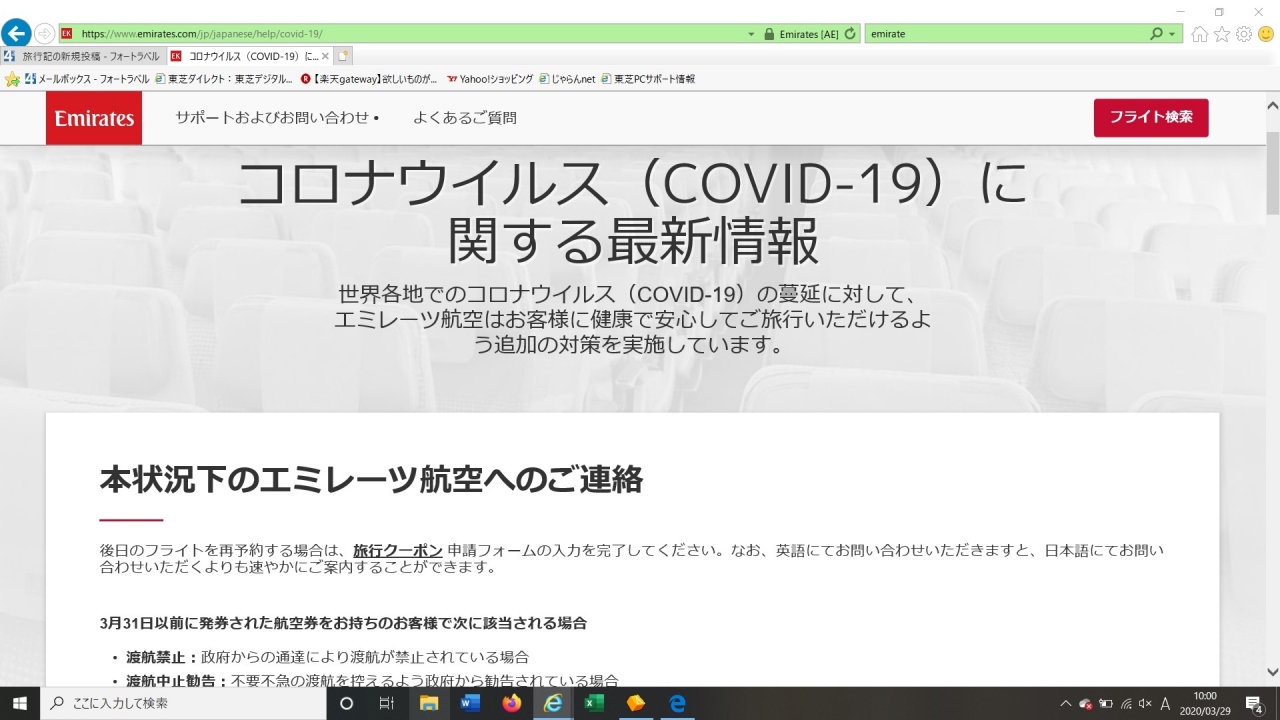Open 楽天gateway bookmark
Screen dimensions: 1280x720
(x=369, y=78)
